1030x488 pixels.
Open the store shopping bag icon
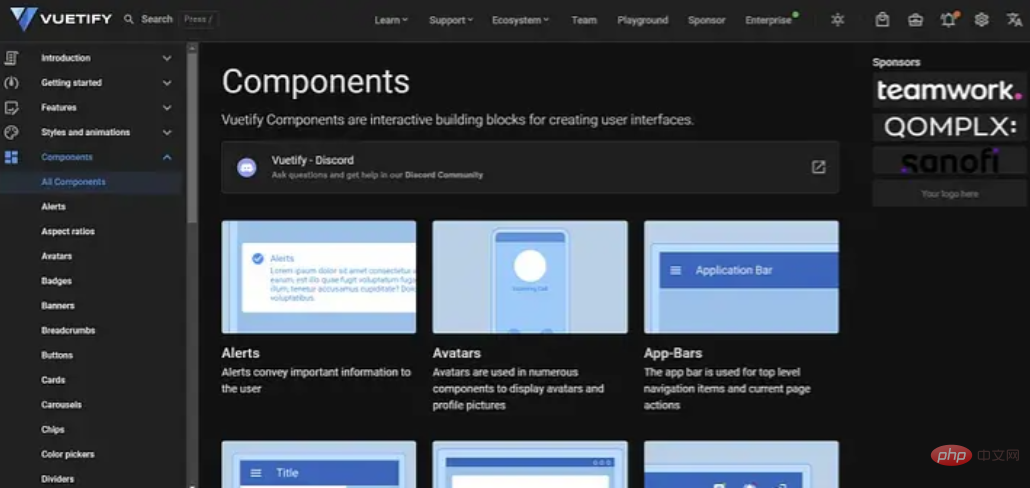(882, 20)
